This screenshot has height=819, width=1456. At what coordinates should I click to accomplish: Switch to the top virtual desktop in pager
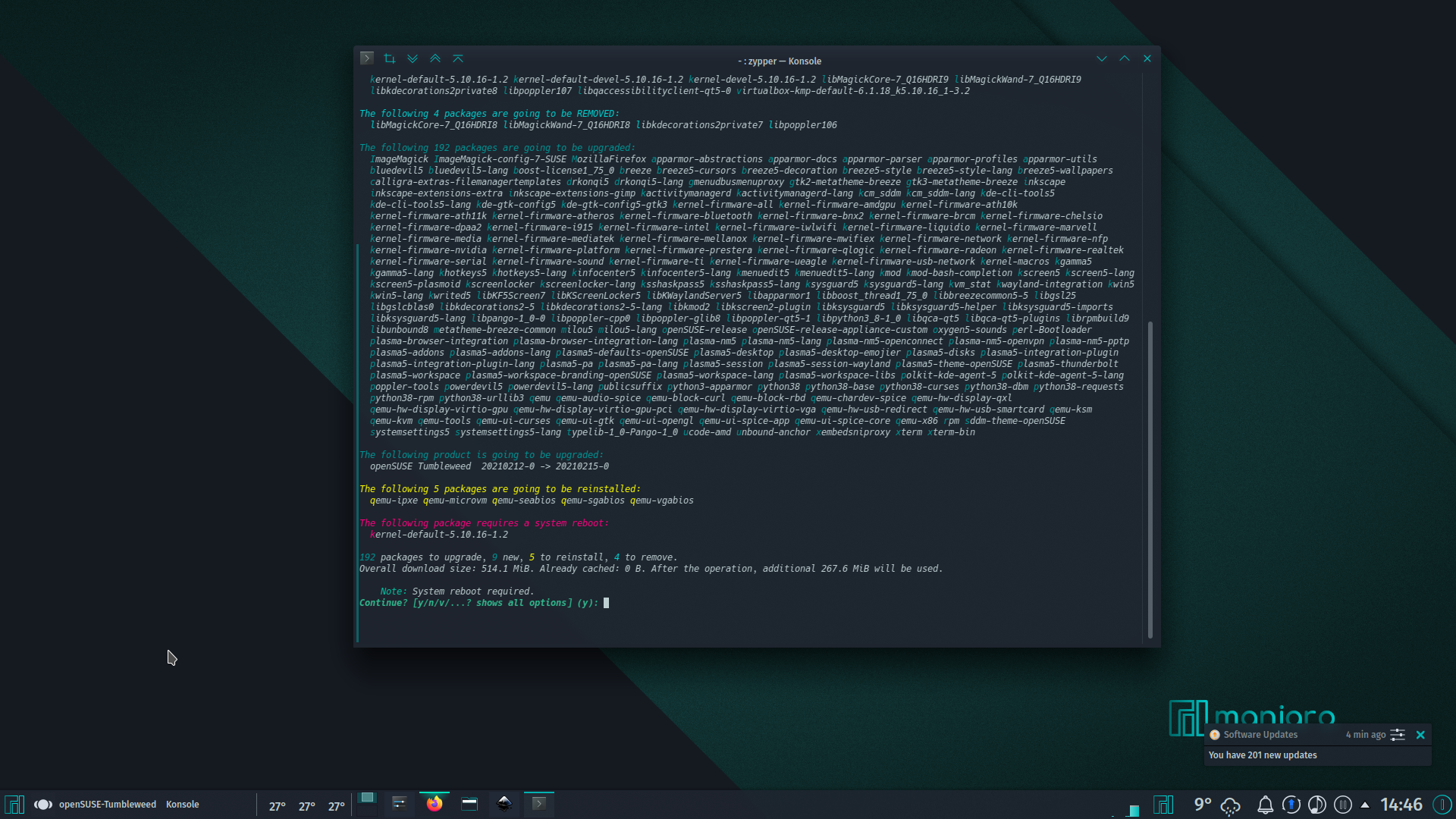pyautogui.click(x=367, y=798)
